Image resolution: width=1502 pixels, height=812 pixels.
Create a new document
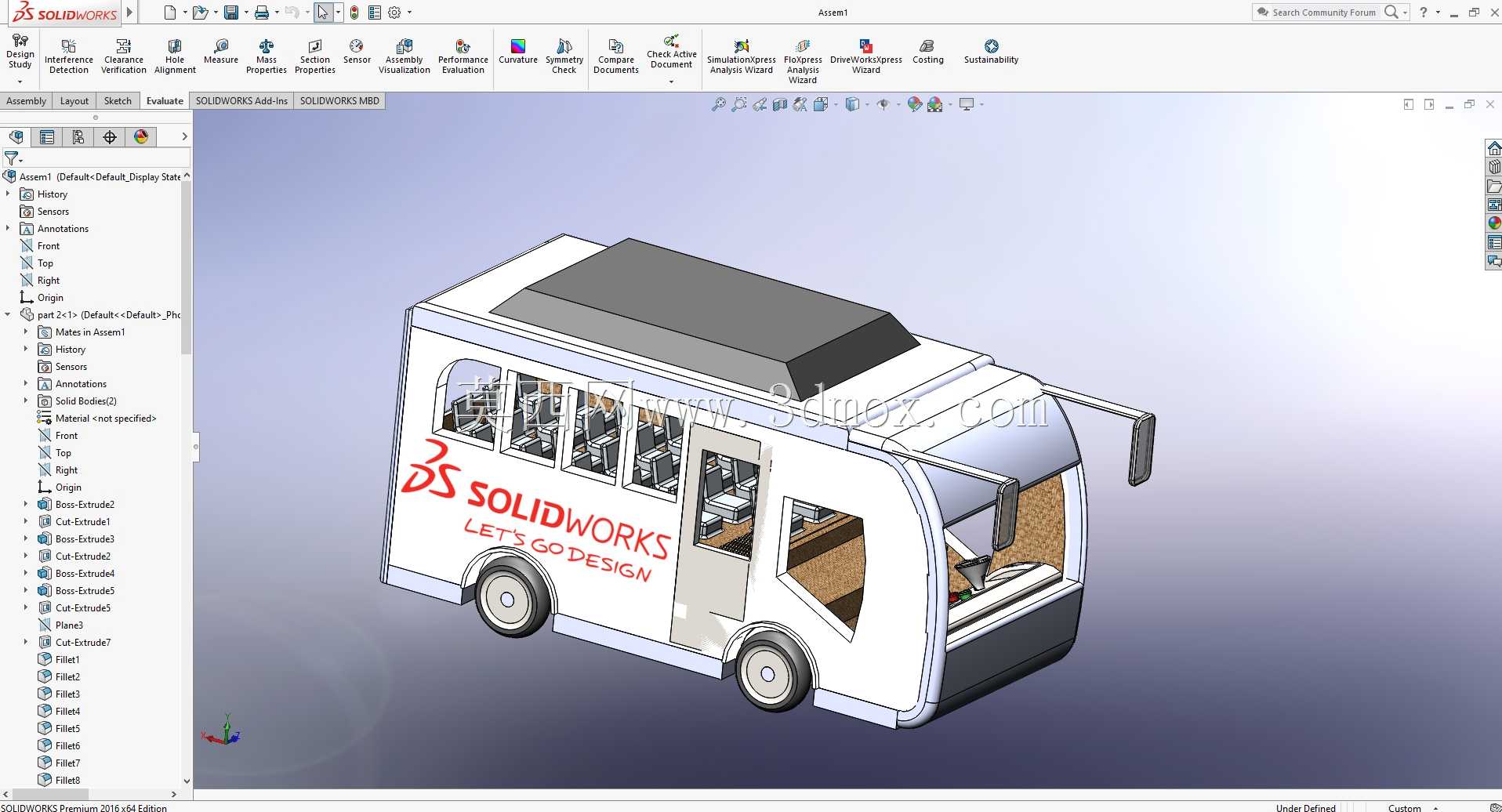coord(170,13)
